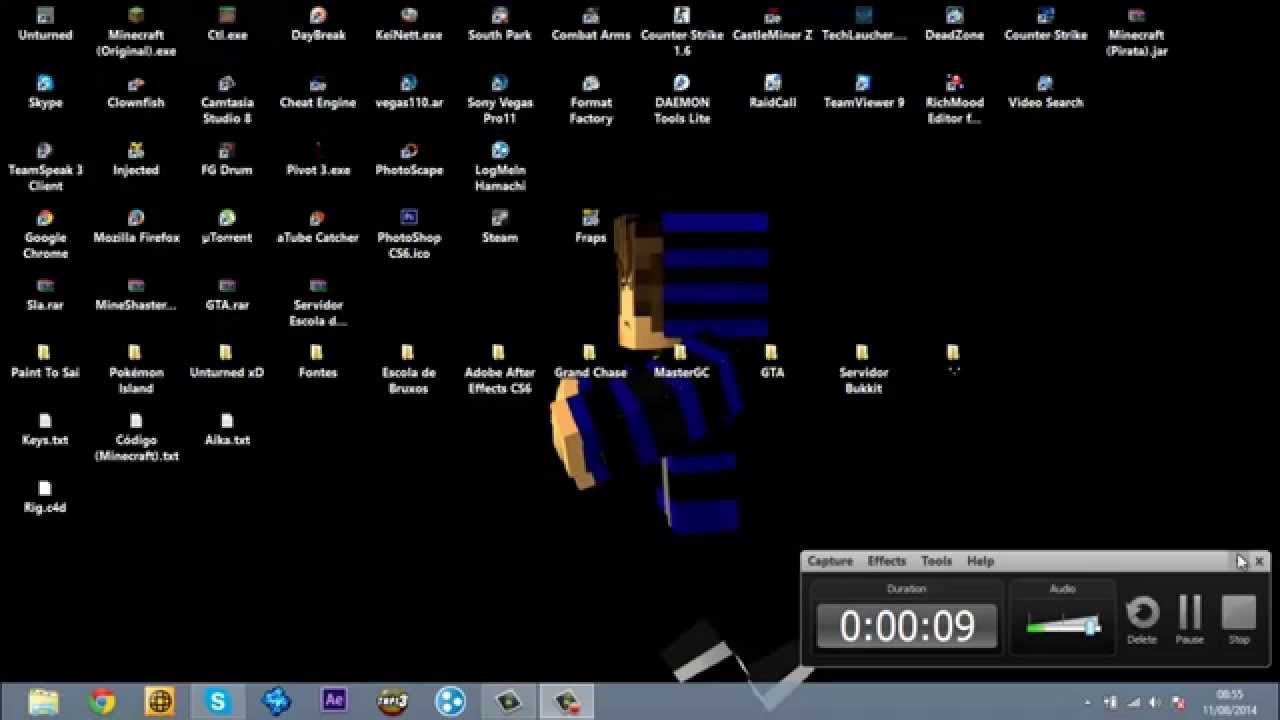
Task: Launch Chrome from the taskbar
Action: [x=102, y=701]
